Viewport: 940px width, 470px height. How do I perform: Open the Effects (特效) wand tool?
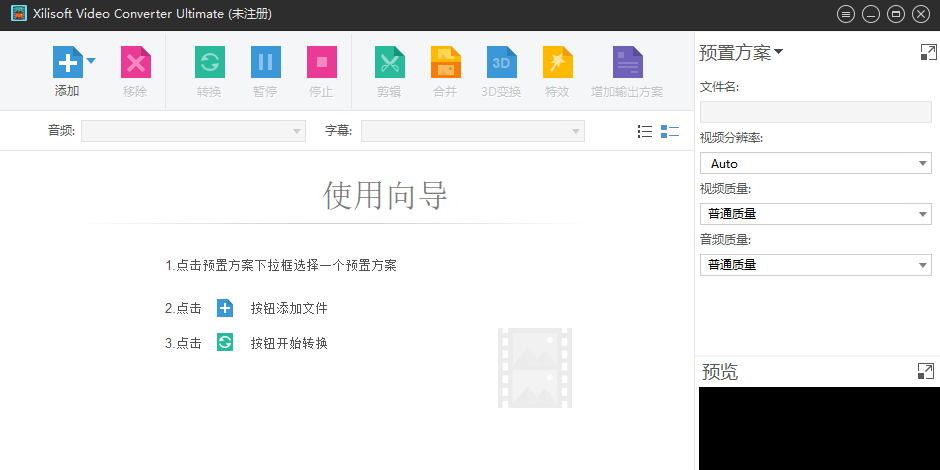pyautogui.click(x=557, y=63)
